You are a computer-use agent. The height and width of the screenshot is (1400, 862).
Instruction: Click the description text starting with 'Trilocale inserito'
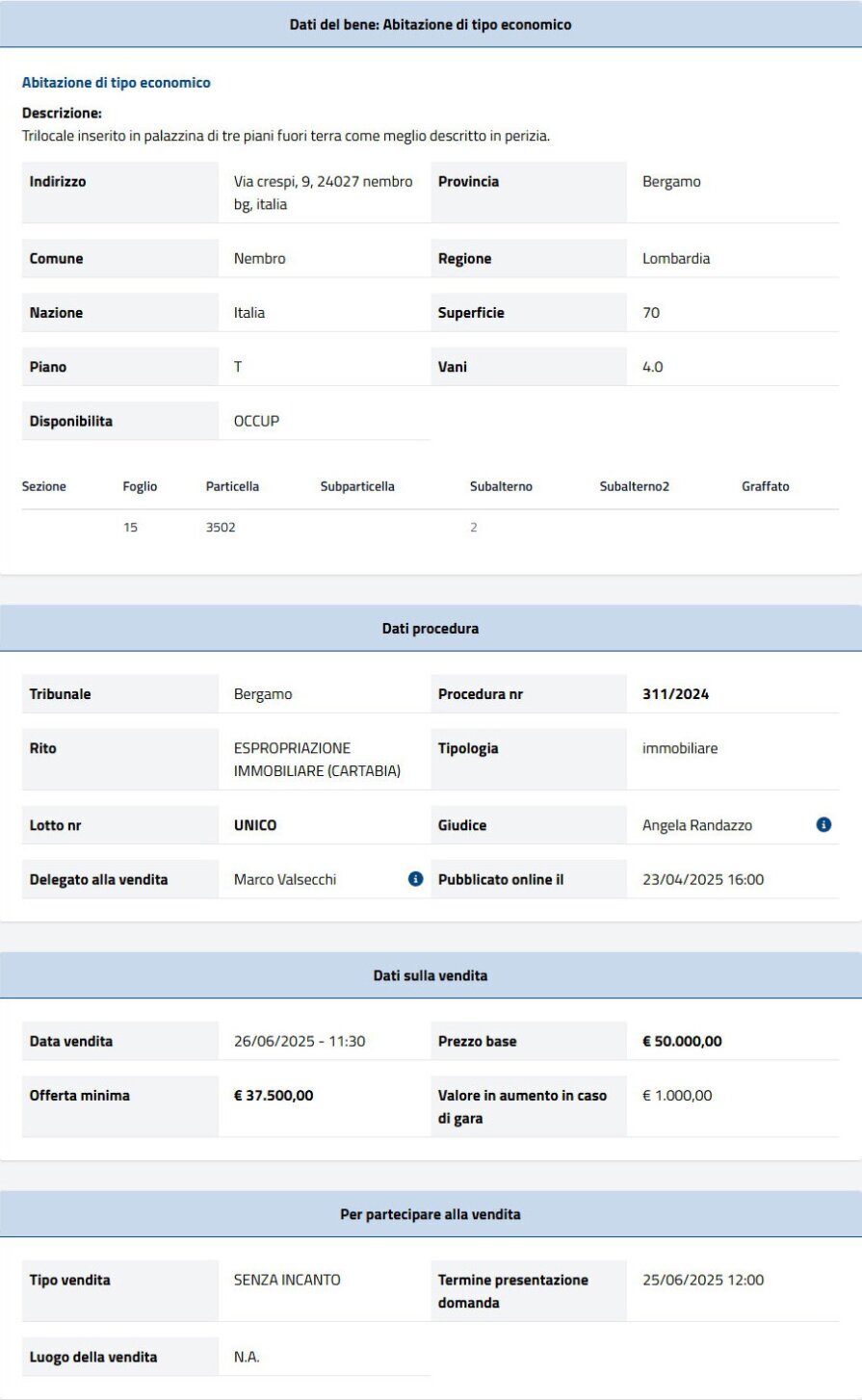(x=286, y=136)
